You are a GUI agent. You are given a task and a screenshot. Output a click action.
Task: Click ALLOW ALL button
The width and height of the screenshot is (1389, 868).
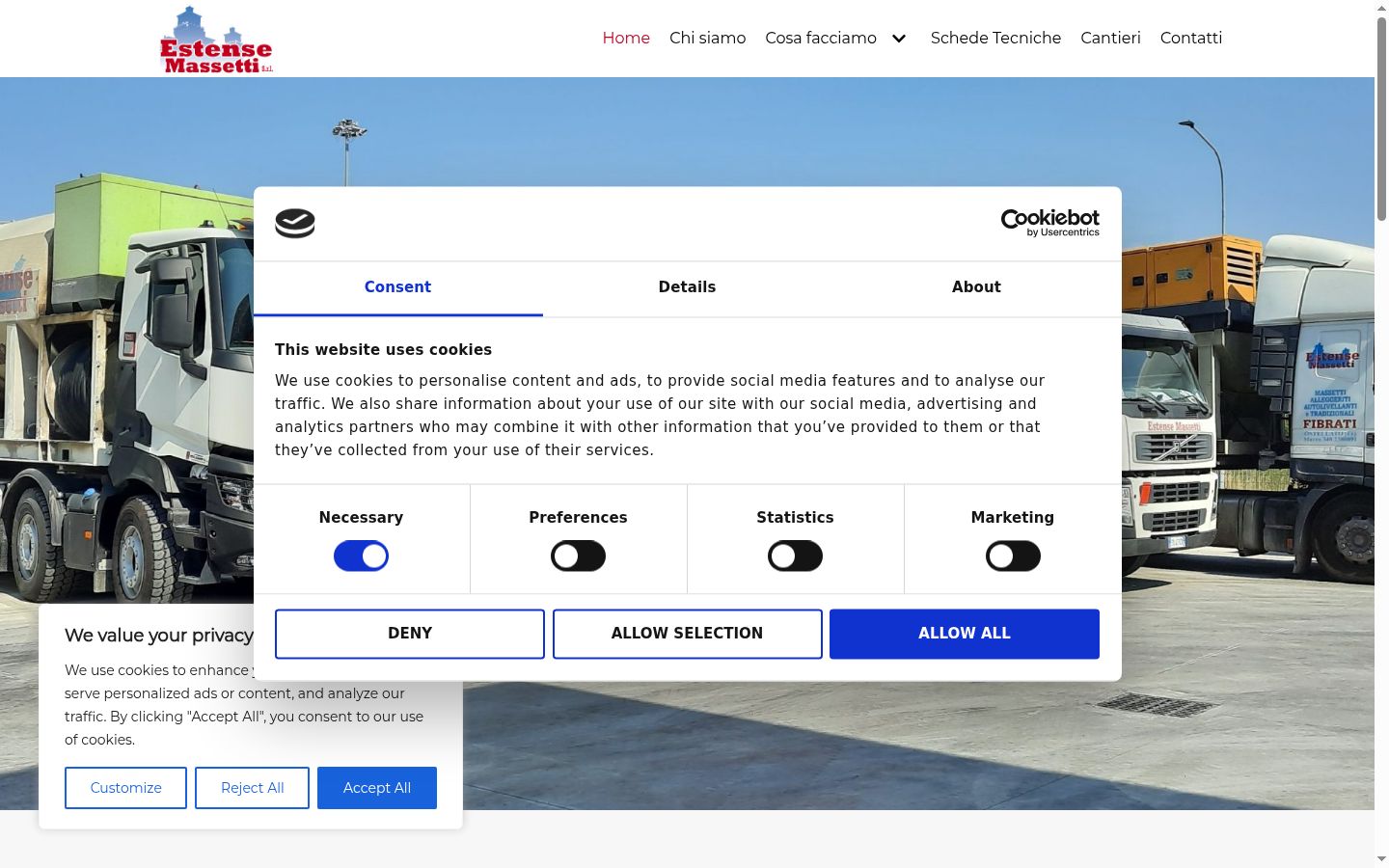pos(965,634)
